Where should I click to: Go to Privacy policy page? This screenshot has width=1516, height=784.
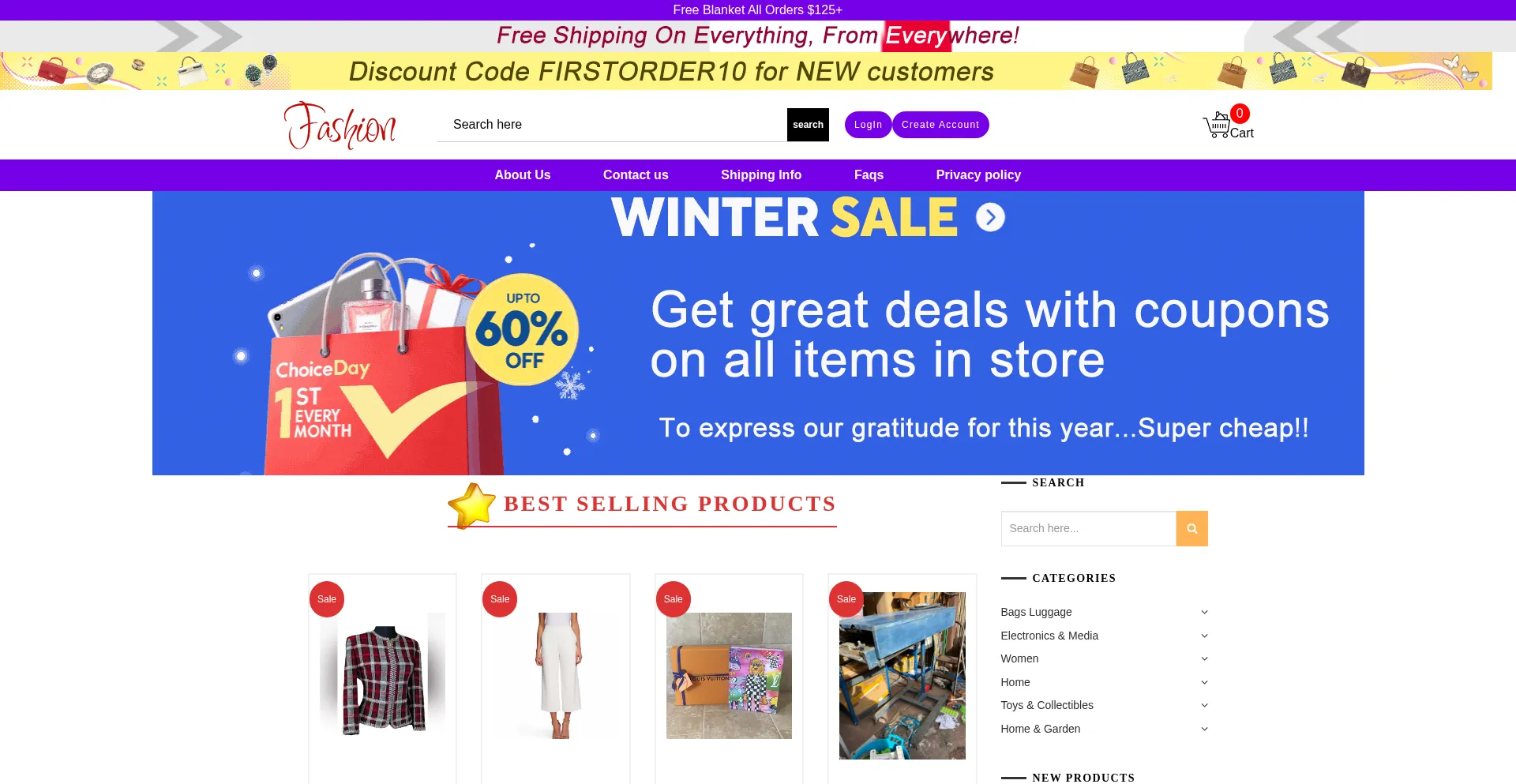978,175
